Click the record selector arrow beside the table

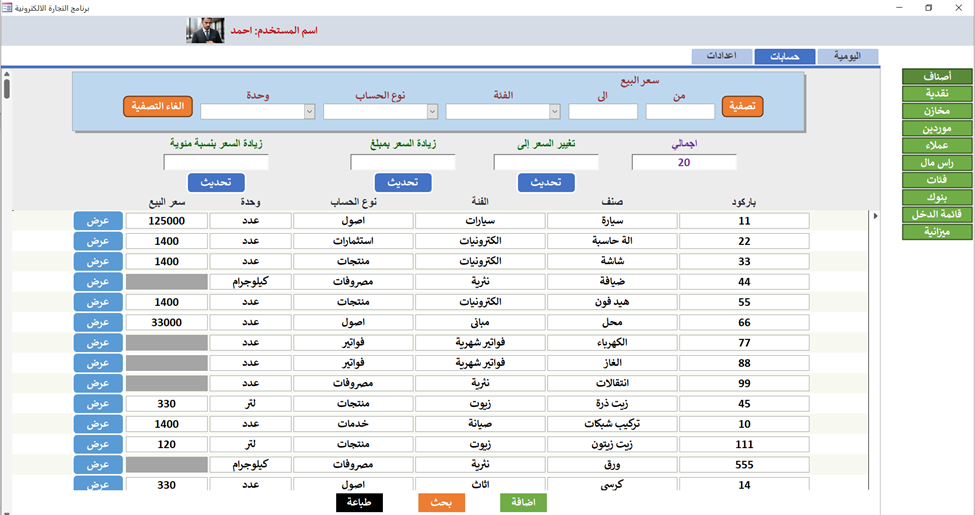coord(875,216)
